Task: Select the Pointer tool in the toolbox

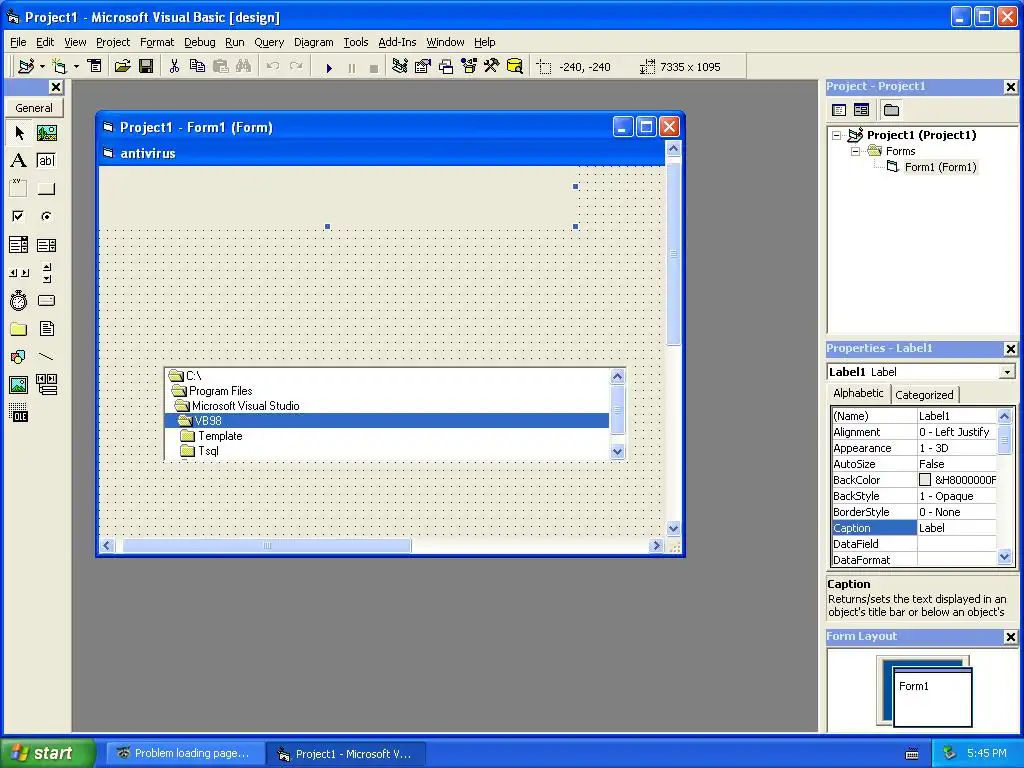Action: click(19, 133)
